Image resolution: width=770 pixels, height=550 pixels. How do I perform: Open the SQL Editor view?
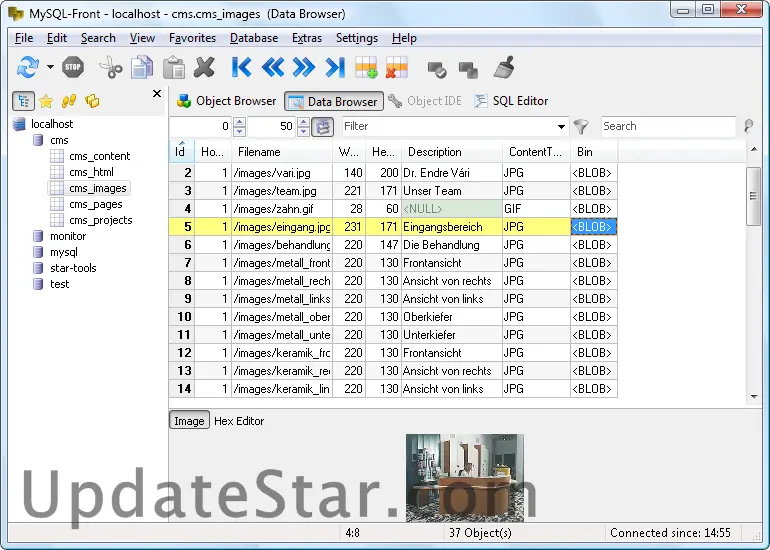tap(511, 101)
